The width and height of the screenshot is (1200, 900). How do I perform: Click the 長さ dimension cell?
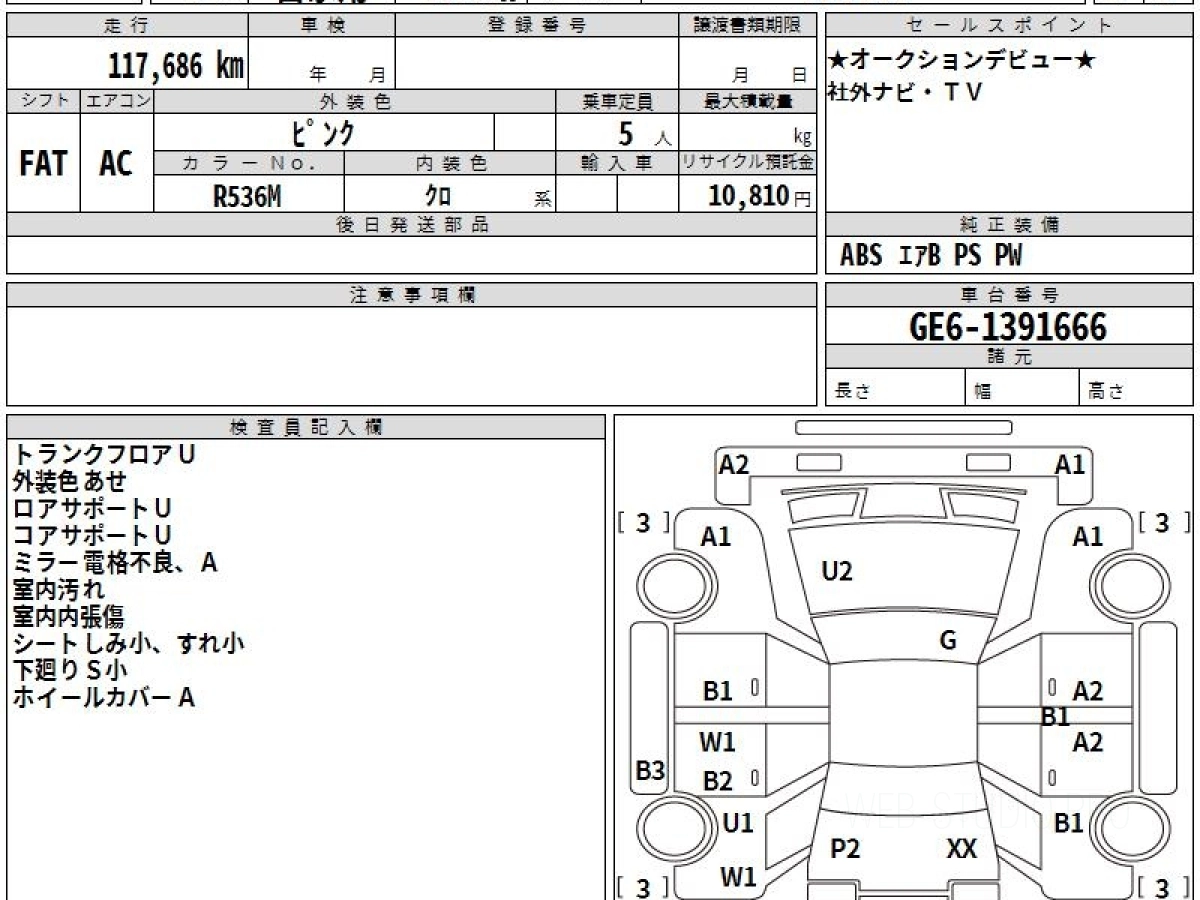[x=896, y=388]
